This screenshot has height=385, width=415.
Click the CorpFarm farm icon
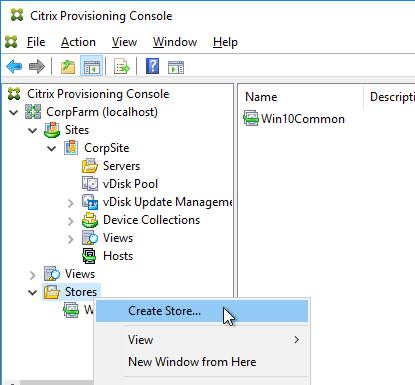click(x=33, y=112)
